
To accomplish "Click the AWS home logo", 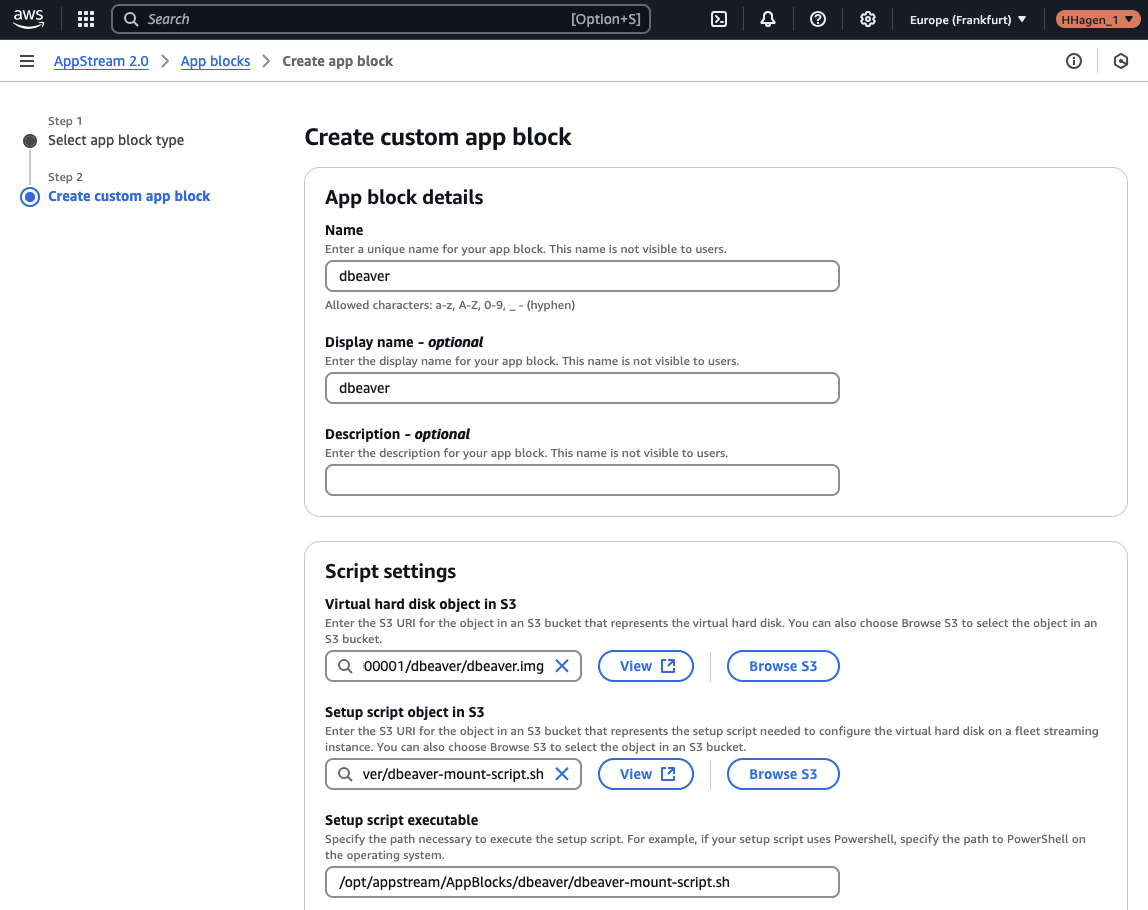I will point(27,18).
